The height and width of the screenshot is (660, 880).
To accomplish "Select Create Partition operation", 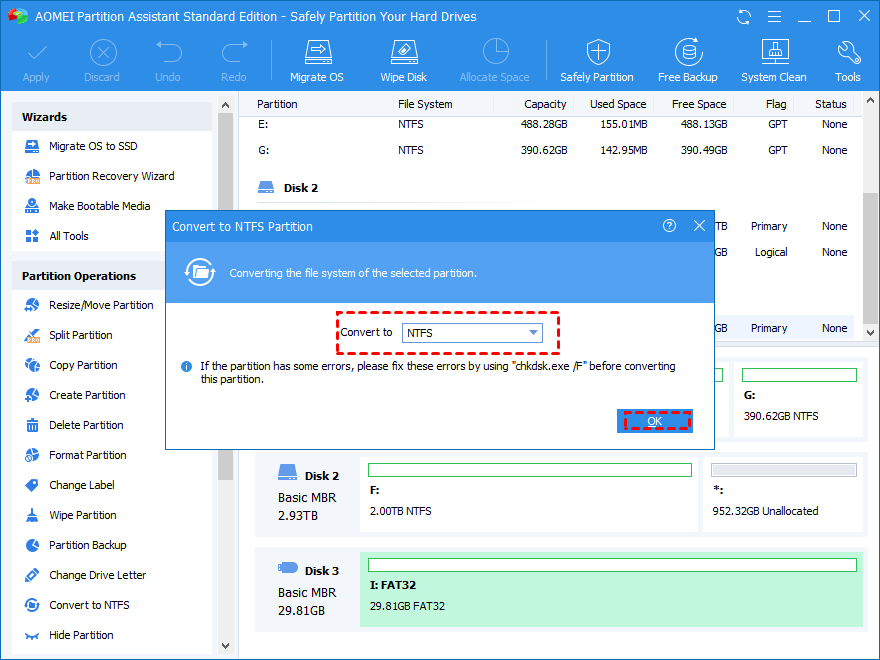I will (75, 395).
